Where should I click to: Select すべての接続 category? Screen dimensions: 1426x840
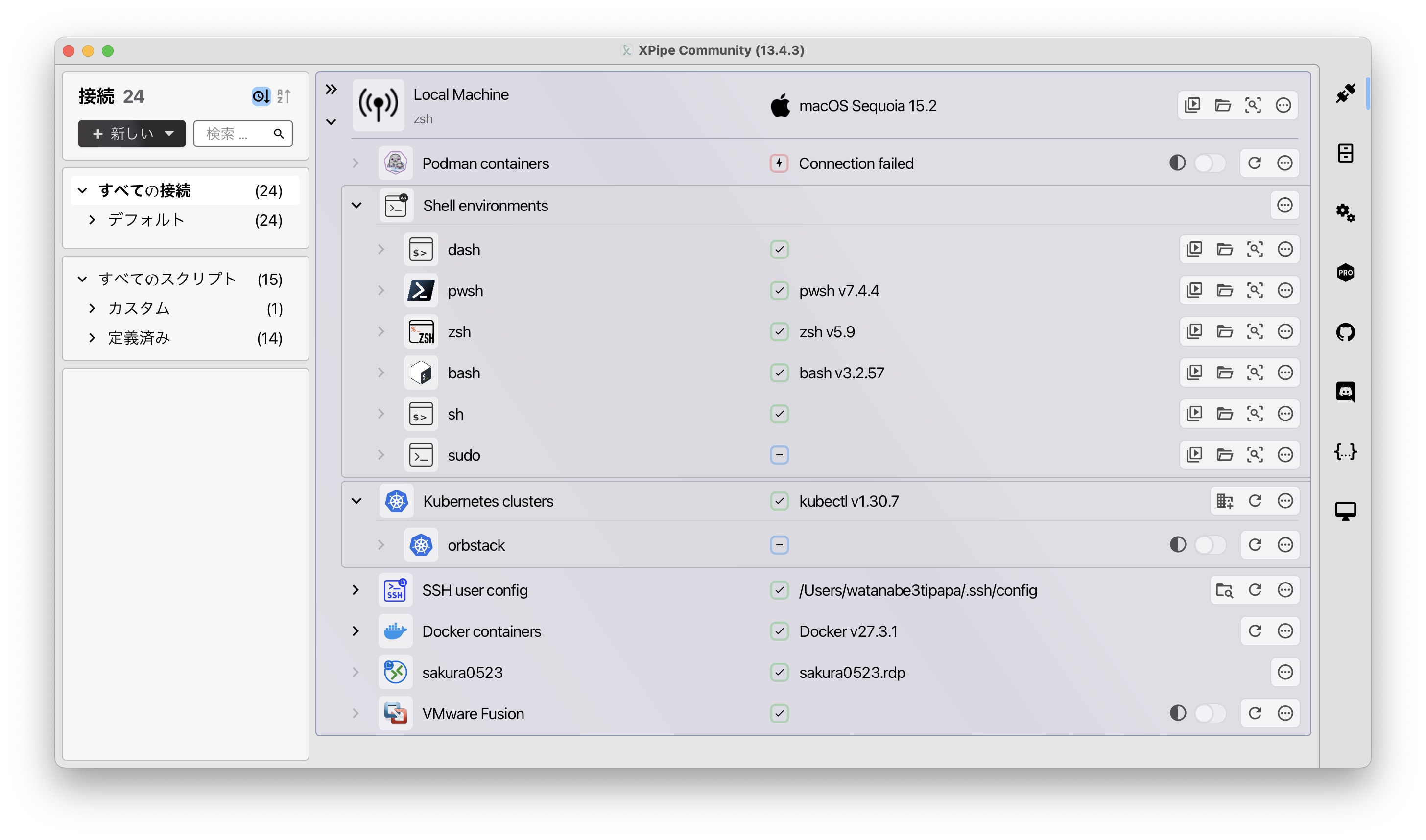click(x=185, y=190)
